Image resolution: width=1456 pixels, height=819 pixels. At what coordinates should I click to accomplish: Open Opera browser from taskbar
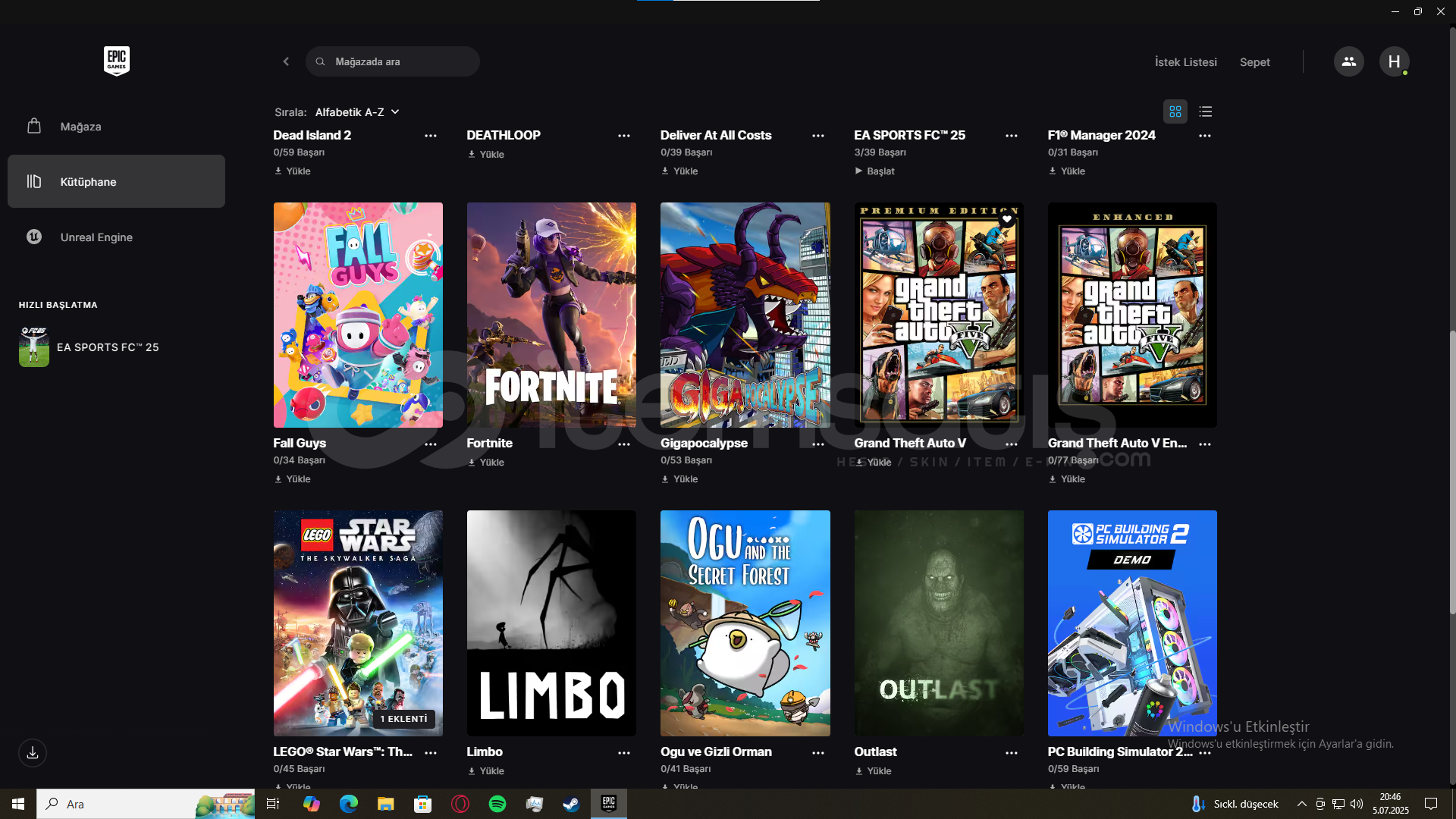point(460,804)
